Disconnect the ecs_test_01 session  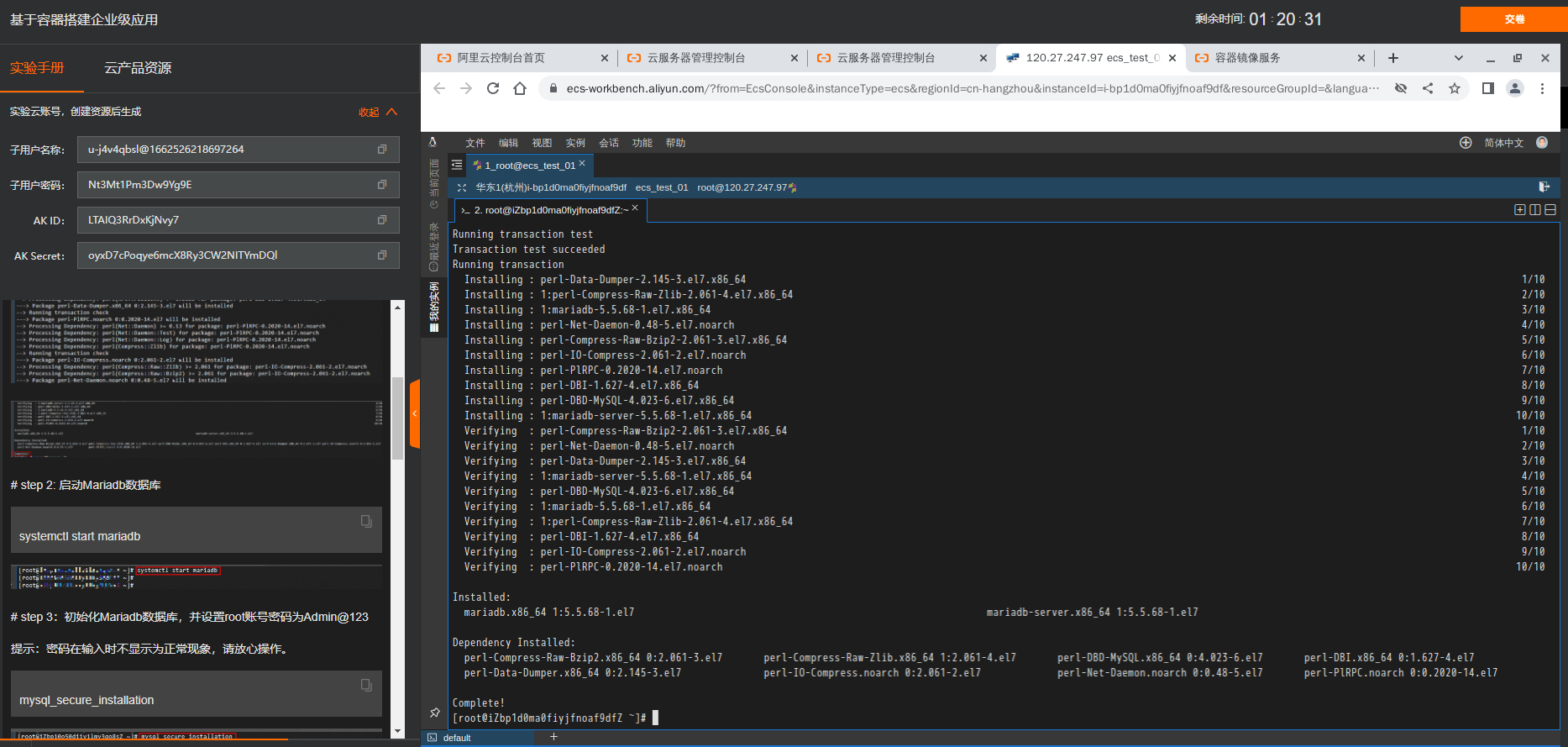pyautogui.click(x=1544, y=187)
